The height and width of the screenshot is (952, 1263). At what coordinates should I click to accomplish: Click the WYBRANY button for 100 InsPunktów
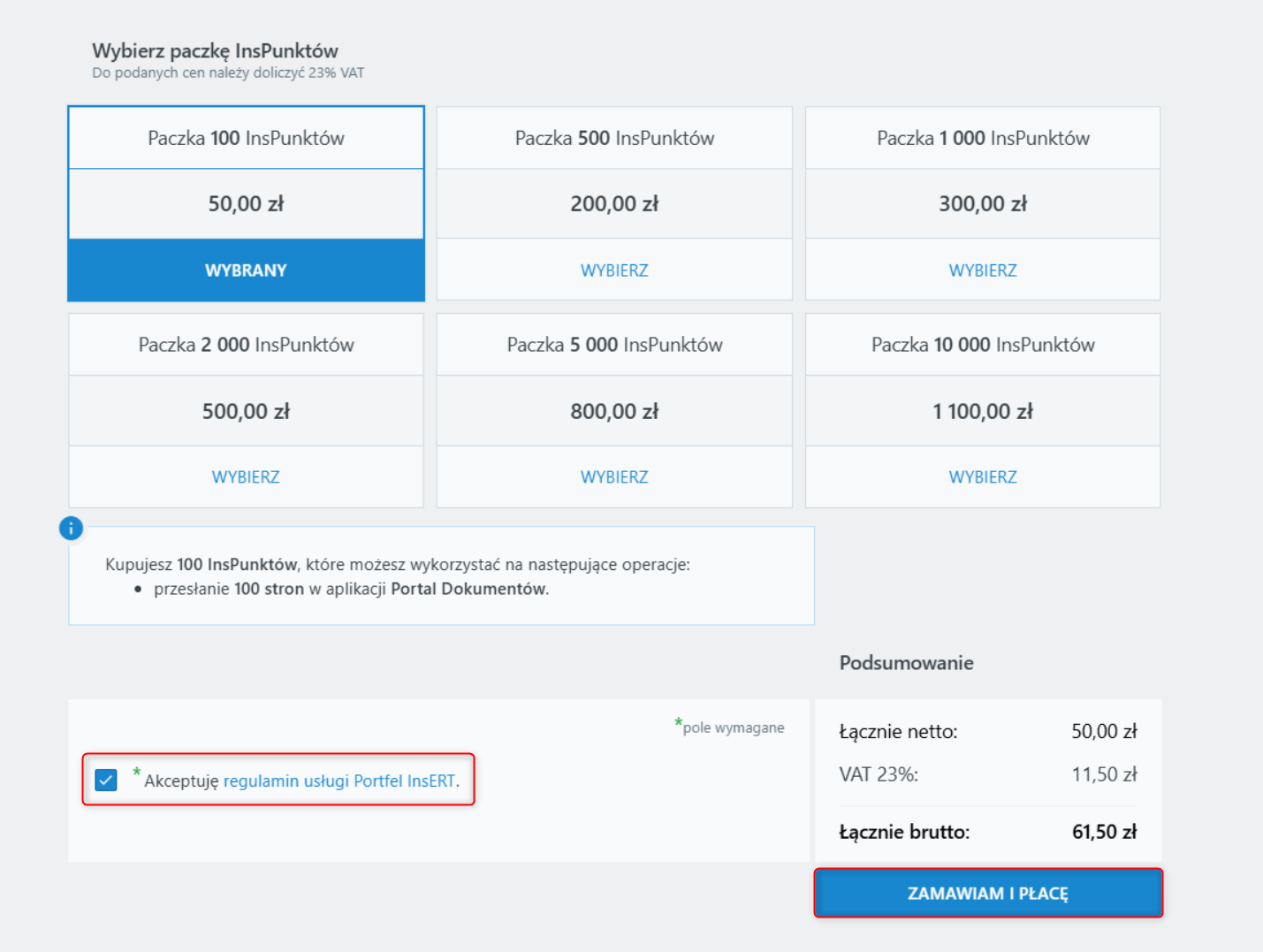click(246, 270)
